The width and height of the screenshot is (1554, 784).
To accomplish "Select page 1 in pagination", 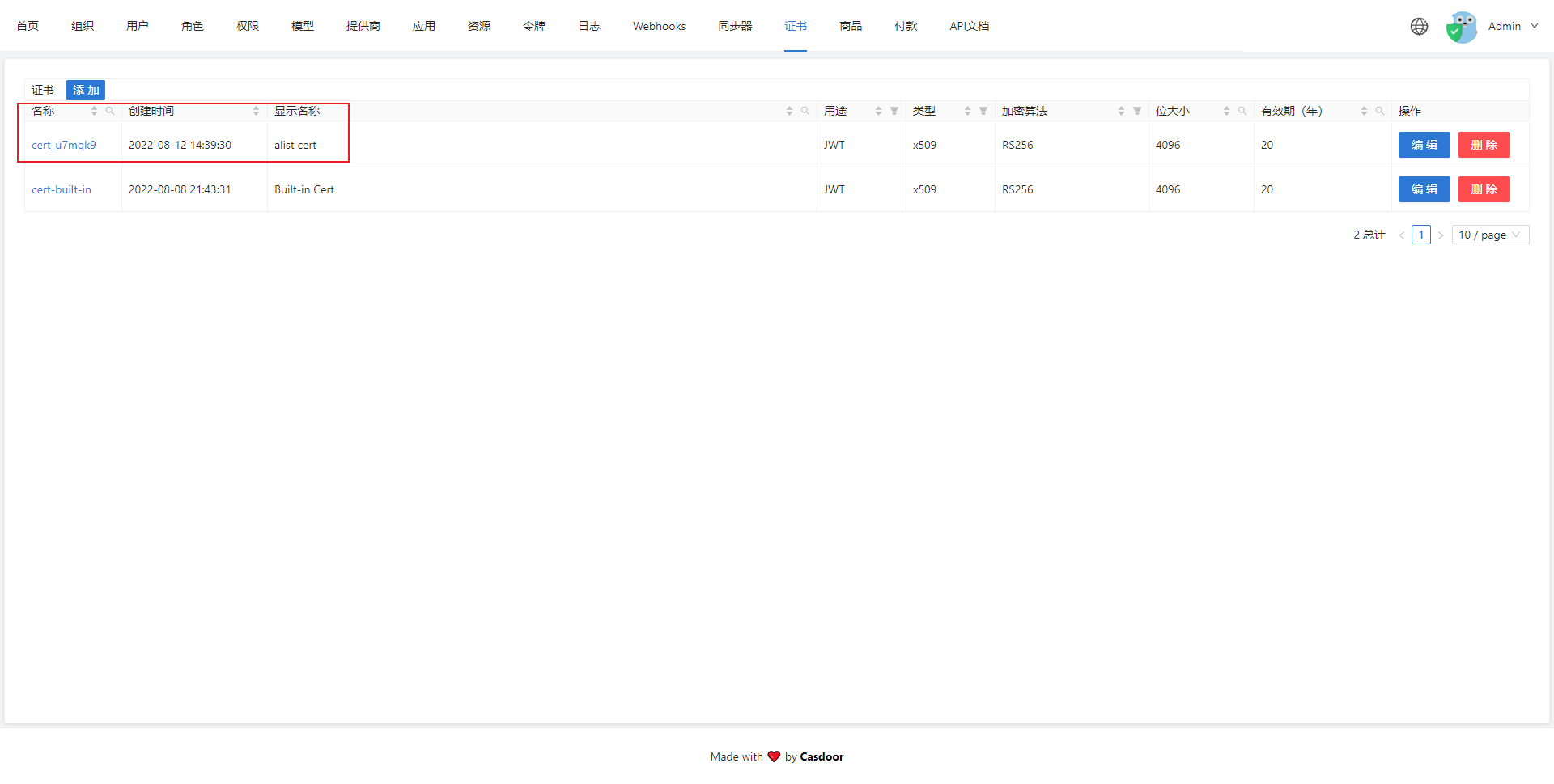I will pos(1421,235).
